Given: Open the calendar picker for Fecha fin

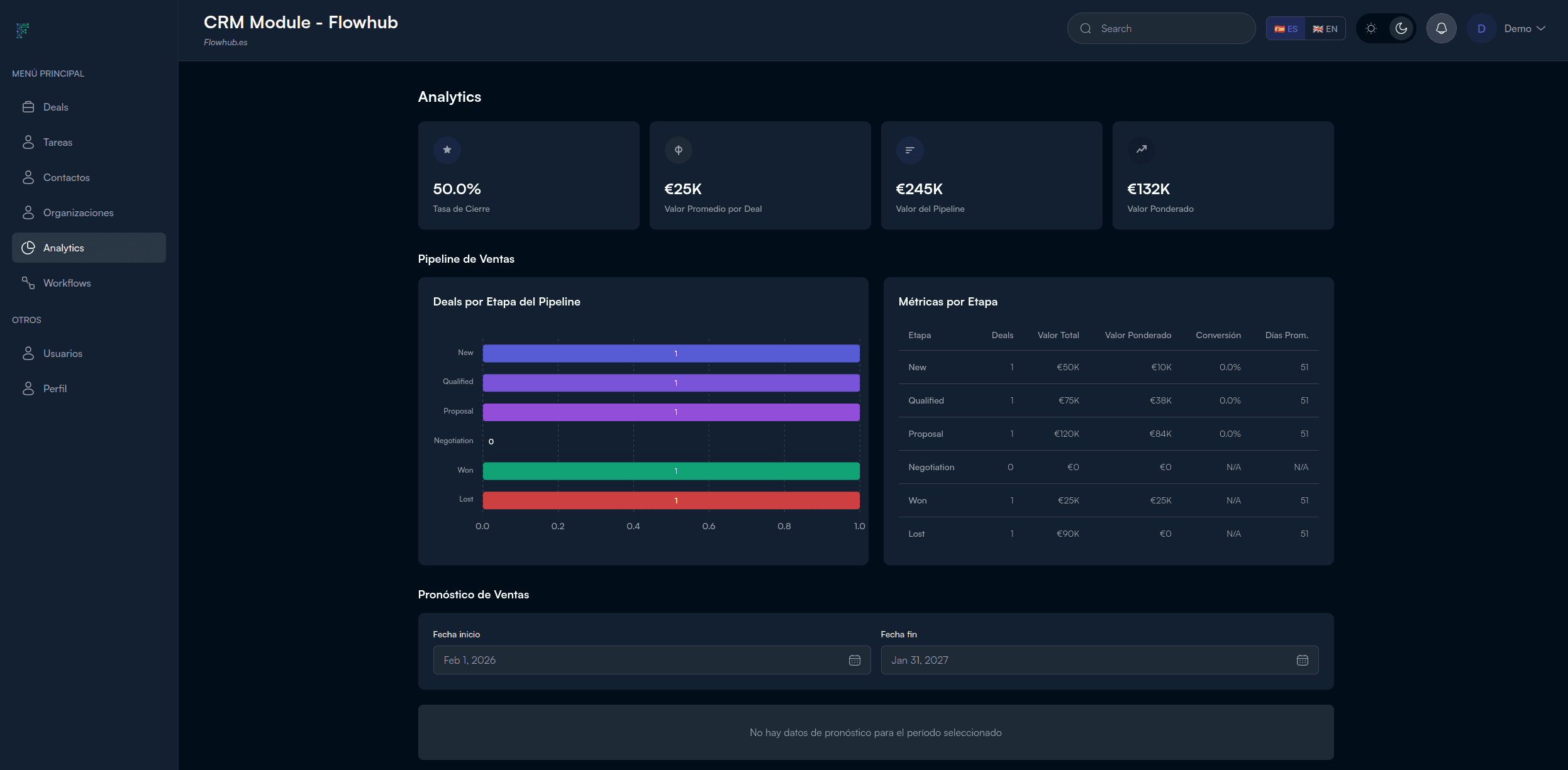Looking at the screenshot, I should (x=1303, y=660).
